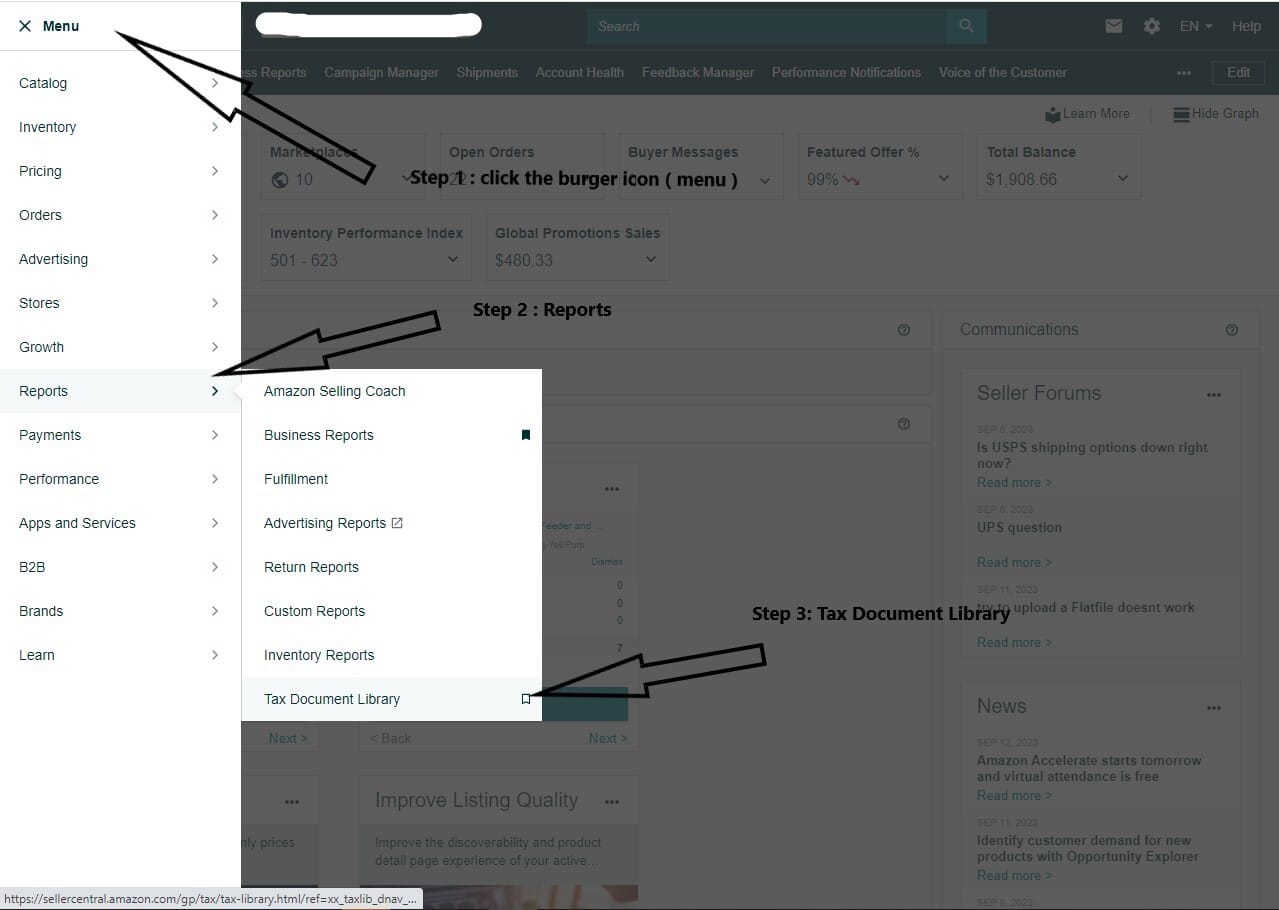1279x910 pixels.
Task: Expand the Pricing menu chevron
Action: [x=215, y=171]
